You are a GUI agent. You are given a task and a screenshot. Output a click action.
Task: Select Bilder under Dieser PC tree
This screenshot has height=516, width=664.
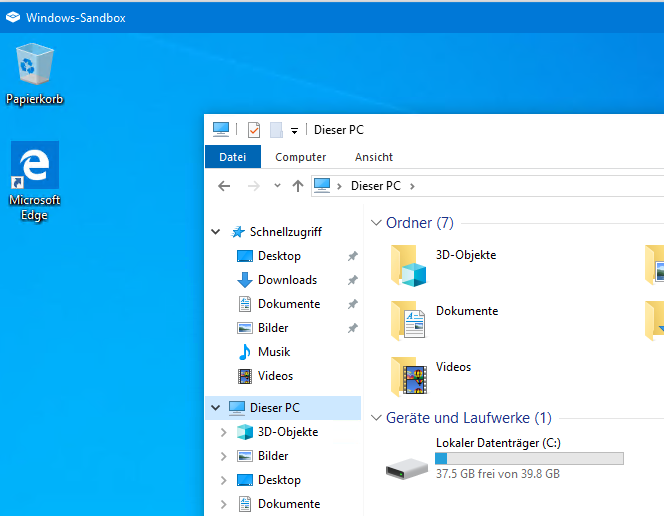click(x=273, y=456)
